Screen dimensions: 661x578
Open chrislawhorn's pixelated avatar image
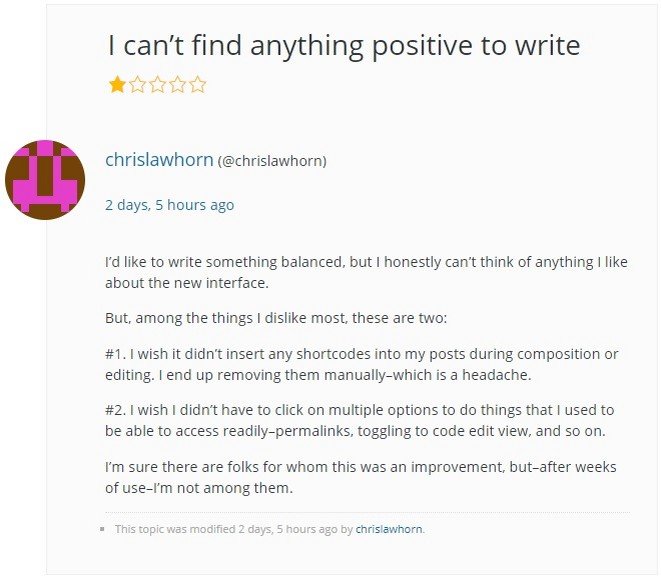(x=45, y=180)
